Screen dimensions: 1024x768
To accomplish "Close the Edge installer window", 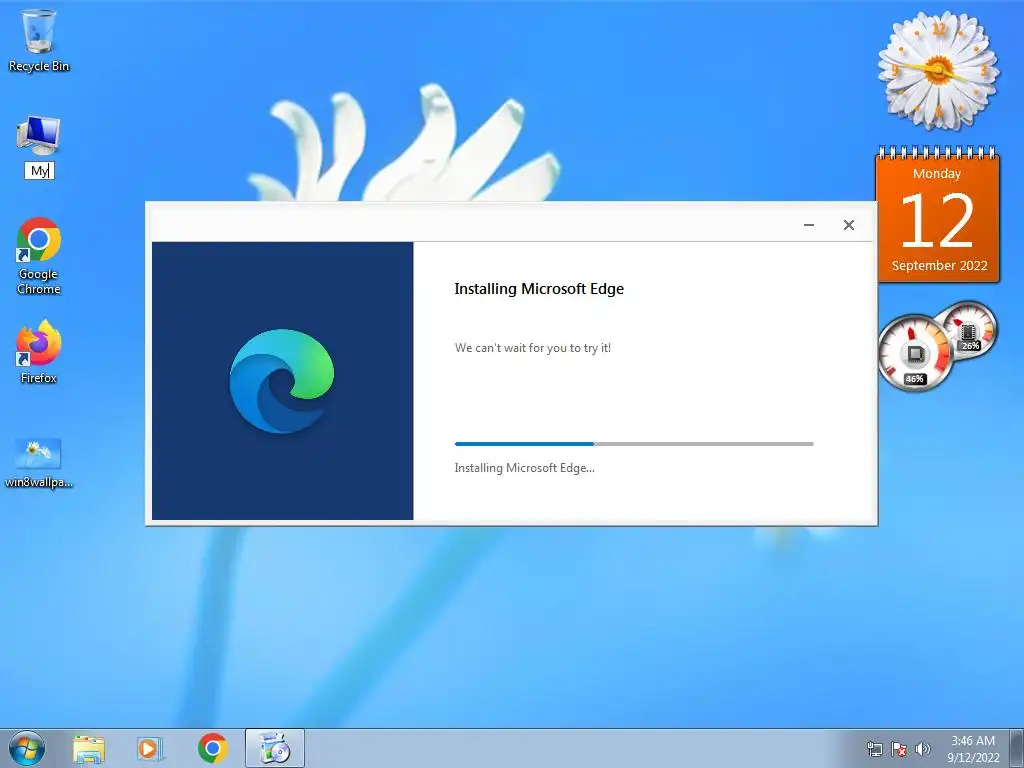I will [x=848, y=225].
